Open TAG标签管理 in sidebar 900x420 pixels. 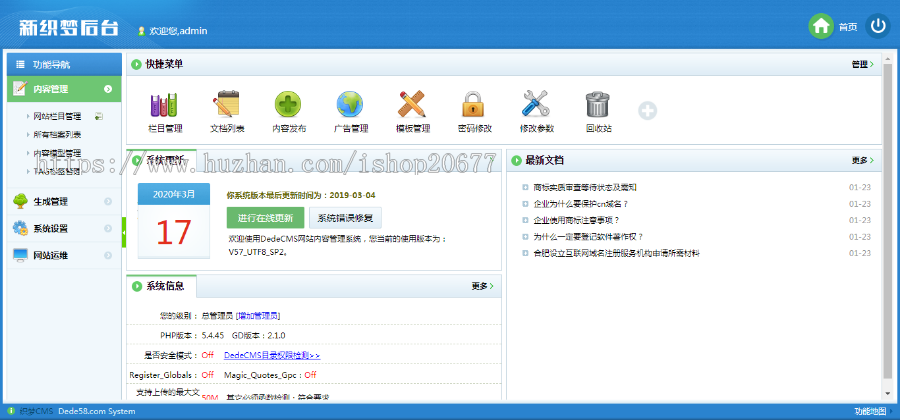tap(57, 172)
